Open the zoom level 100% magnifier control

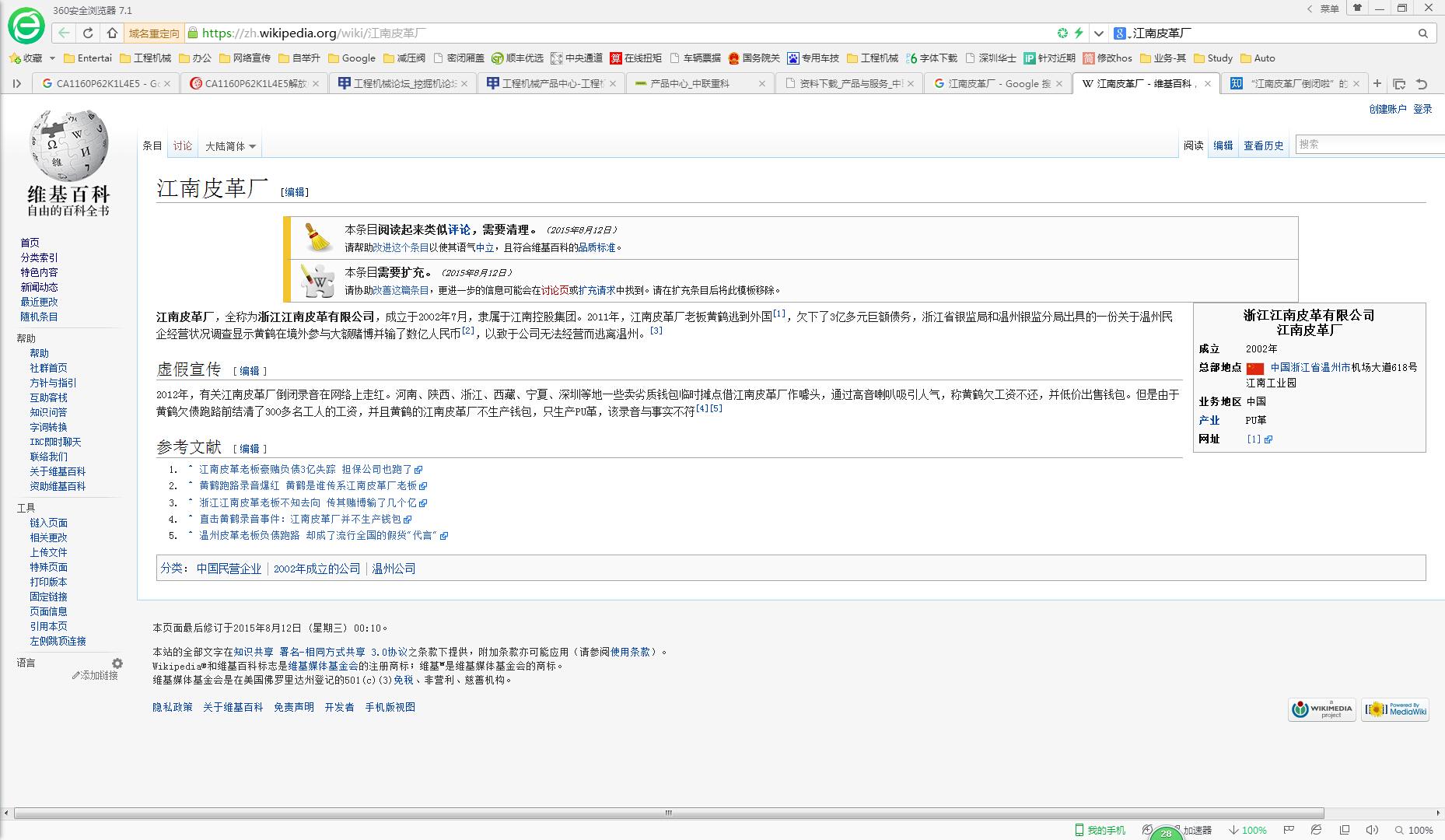tap(1414, 830)
